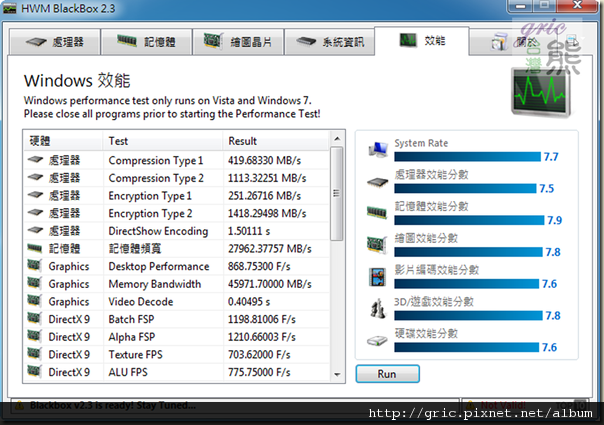This screenshot has width=604, height=425.
Task: Click result 251.26716 MB/s
Action: tap(264, 196)
